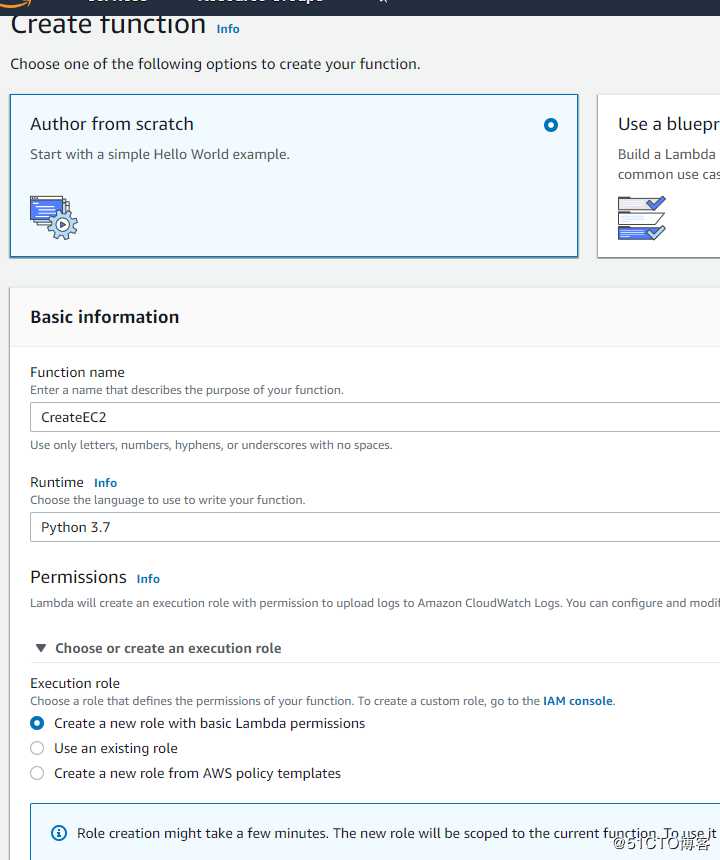Click the Execution role label
Screen dimensions: 720x860
75,683
